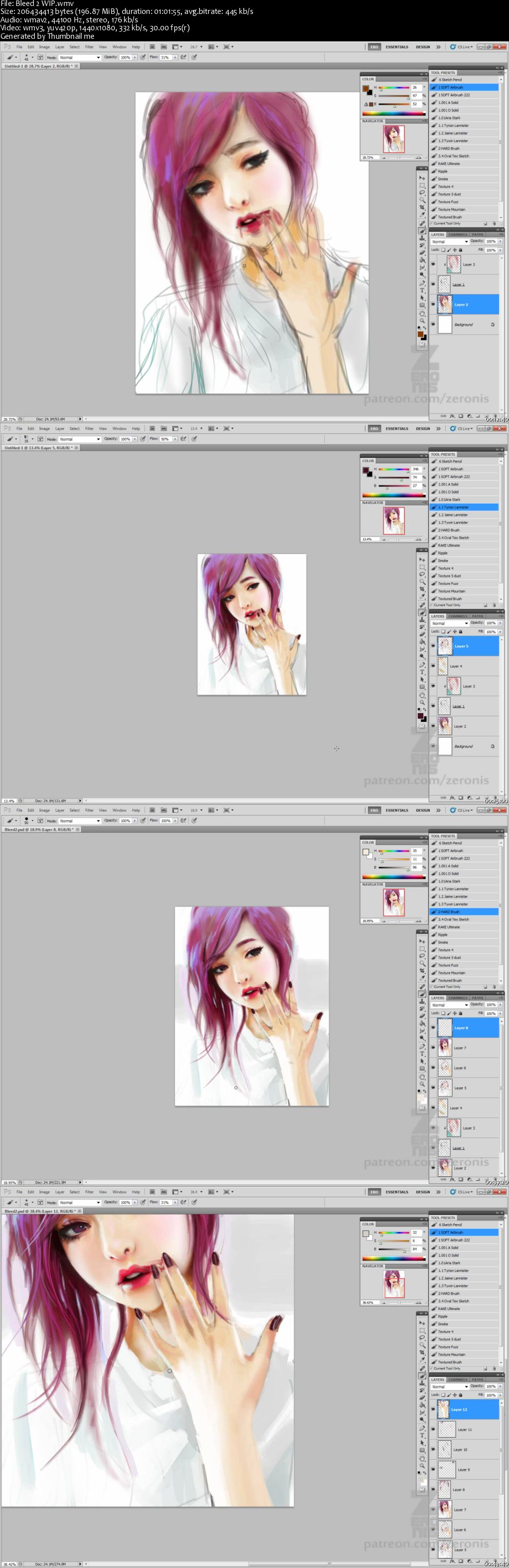The width and height of the screenshot is (509, 1568).
Task: Hide Layer 3 in the 28.7% frame
Action: tap(433, 264)
